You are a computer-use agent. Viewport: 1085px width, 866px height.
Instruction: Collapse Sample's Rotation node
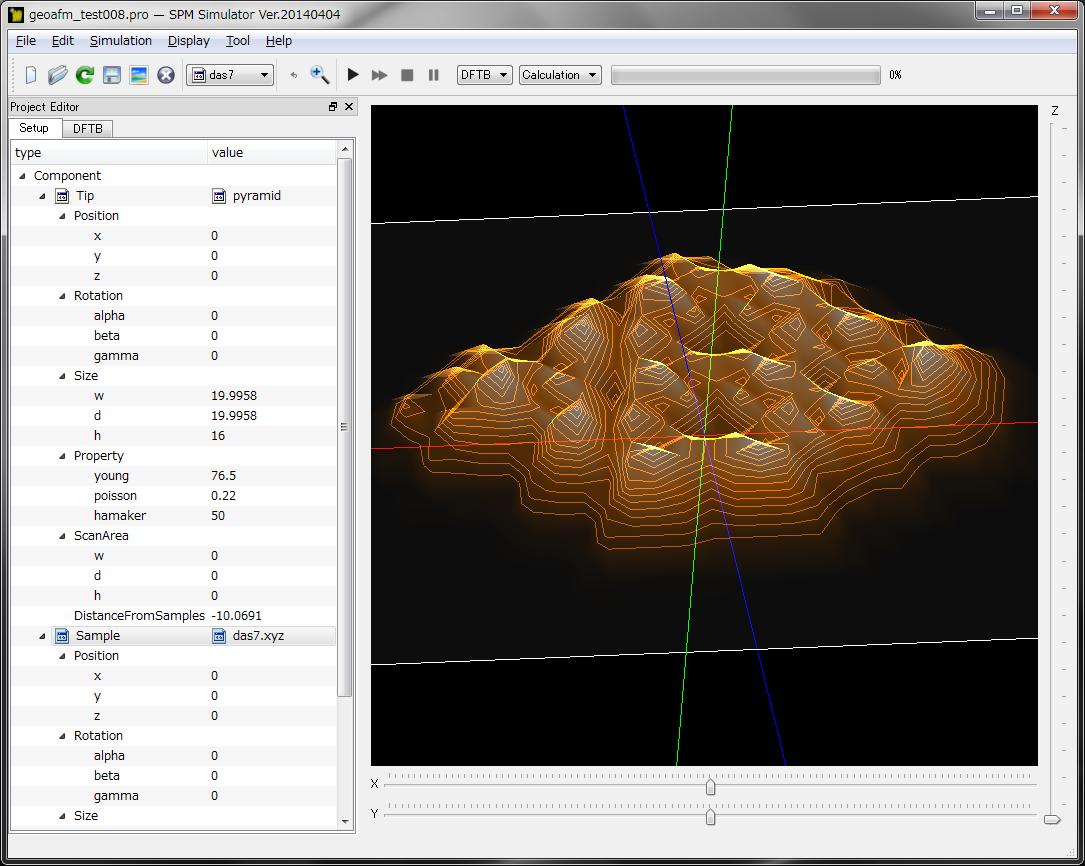[x=62, y=736]
